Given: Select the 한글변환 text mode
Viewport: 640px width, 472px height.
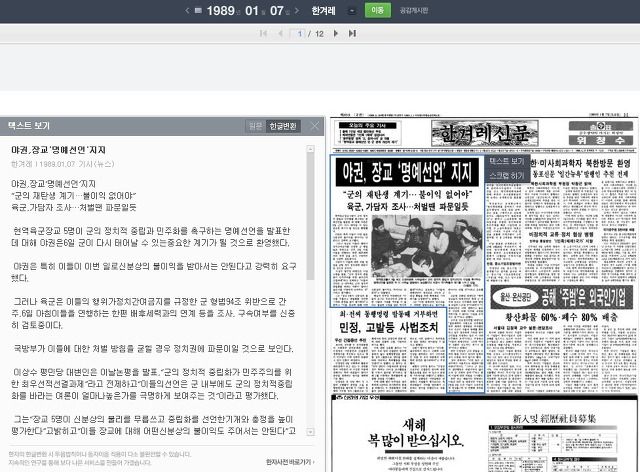Looking at the screenshot, I should coord(283,126).
